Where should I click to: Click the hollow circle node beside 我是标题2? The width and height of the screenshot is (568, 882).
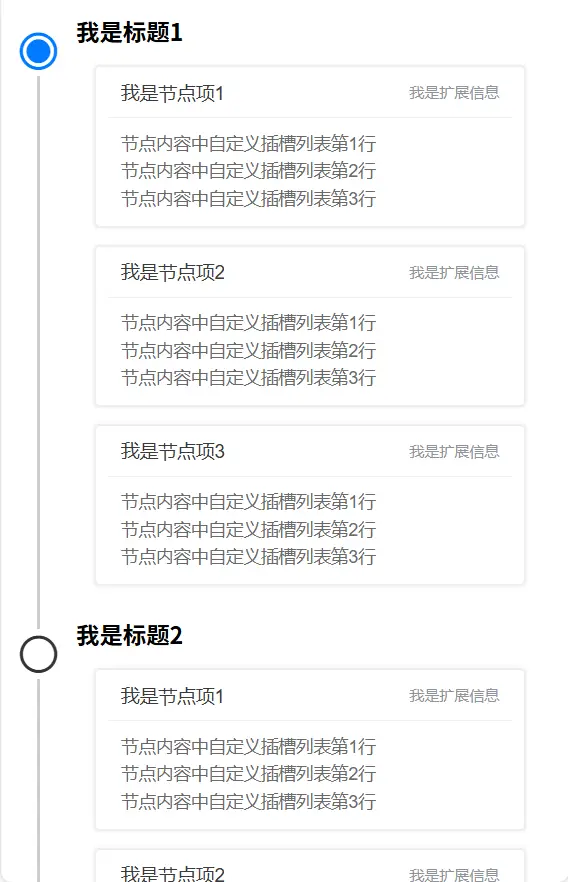pyautogui.click(x=38, y=654)
